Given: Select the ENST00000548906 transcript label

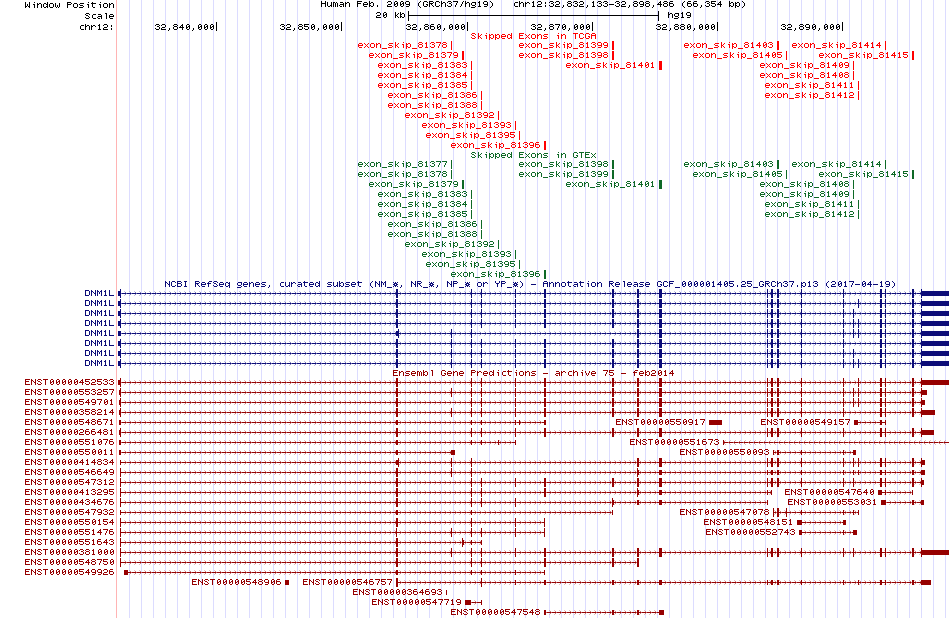Looking at the screenshot, I should (x=236, y=582).
